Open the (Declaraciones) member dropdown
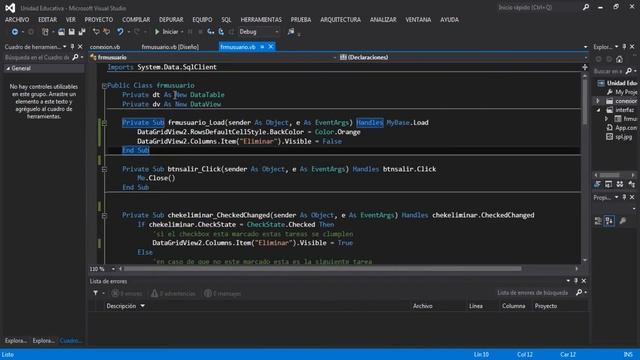640x360 pixels. 463,58
